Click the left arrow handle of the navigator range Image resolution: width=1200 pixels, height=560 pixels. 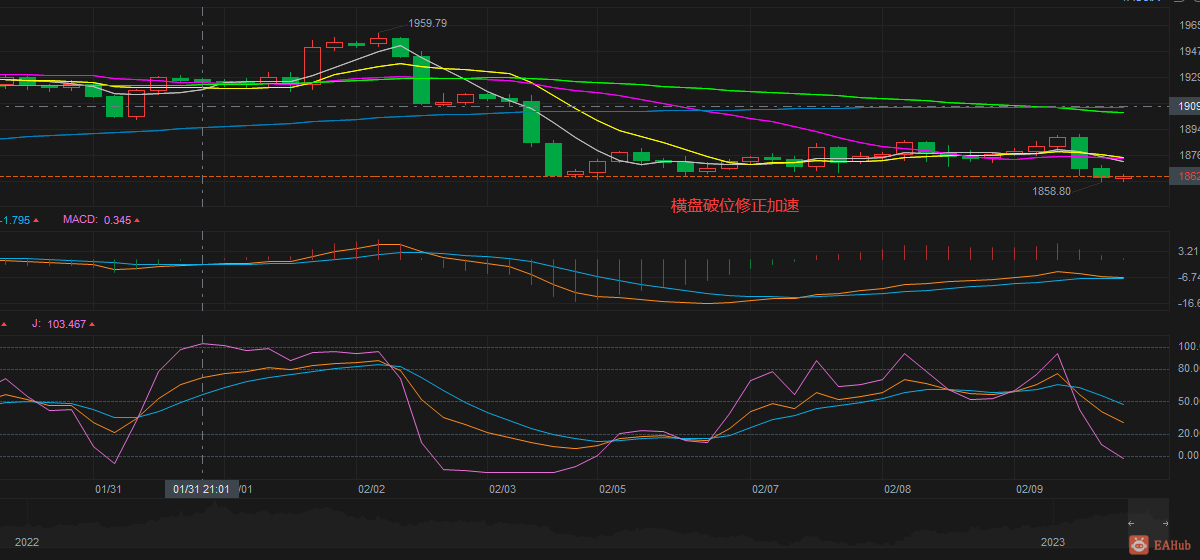pyautogui.click(x=1131, y=524)
